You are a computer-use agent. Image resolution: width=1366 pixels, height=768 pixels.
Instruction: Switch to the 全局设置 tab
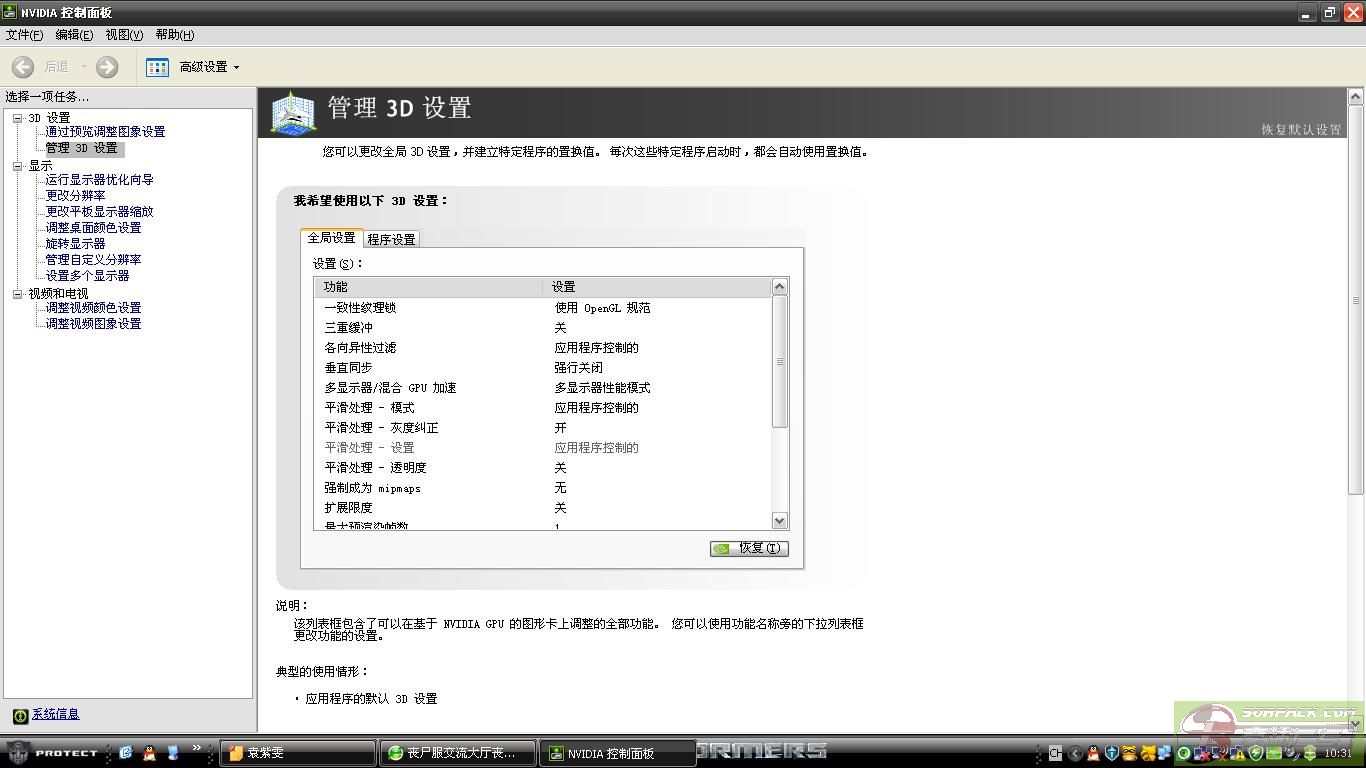(x=331, y=238)
